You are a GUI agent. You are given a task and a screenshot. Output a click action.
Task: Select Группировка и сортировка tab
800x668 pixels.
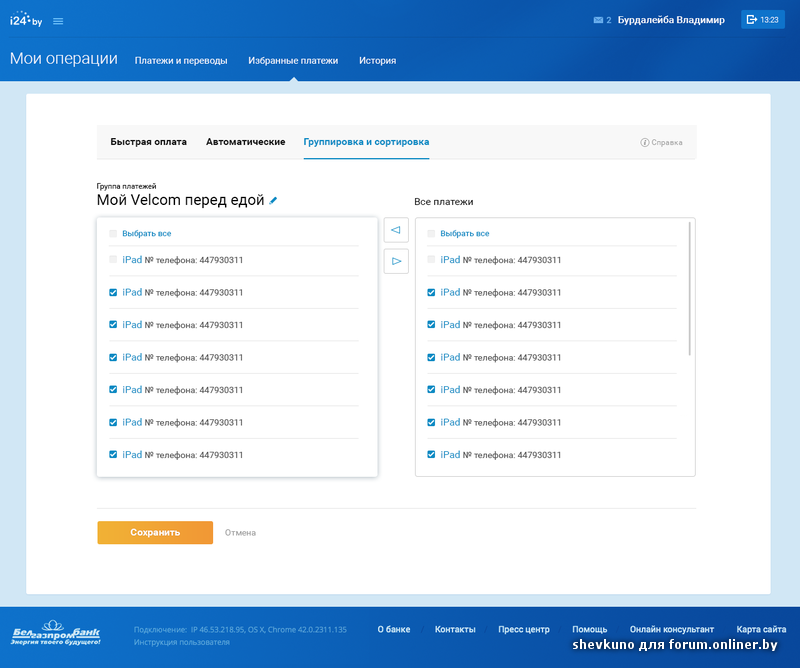[366, 142]
